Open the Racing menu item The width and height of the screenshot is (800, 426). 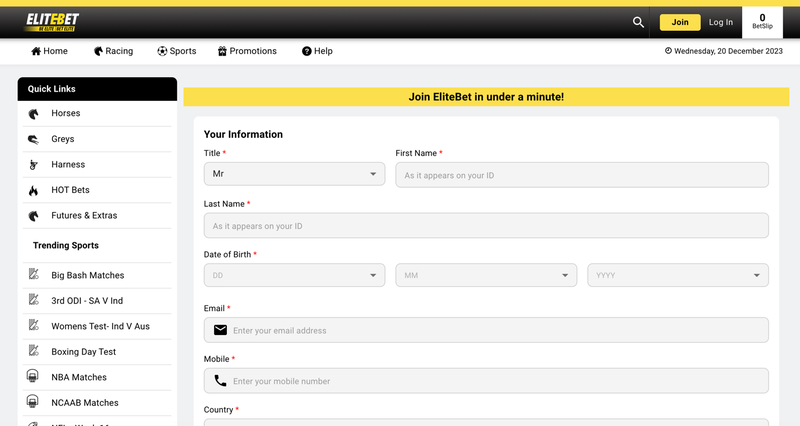tap(113, 51)
